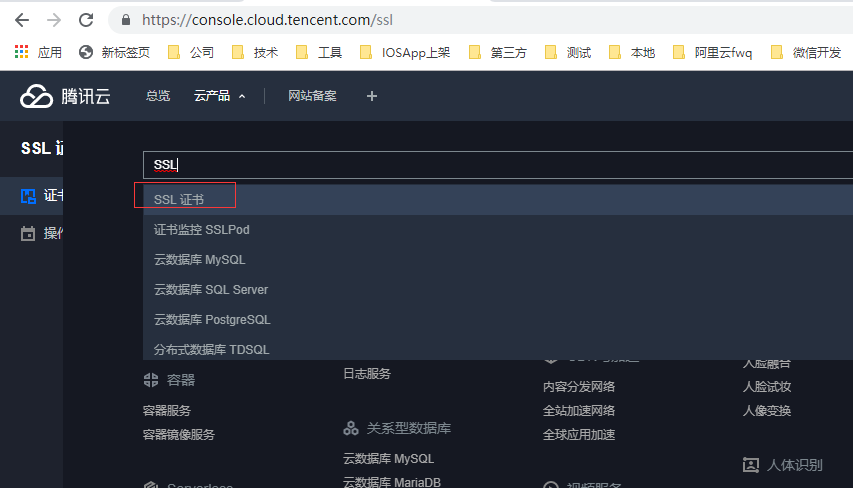This screenshot has height=488, width=853.
Task: Open 容器镜像服务 product link
Action: pyautogui.click(x=178, y=435)
